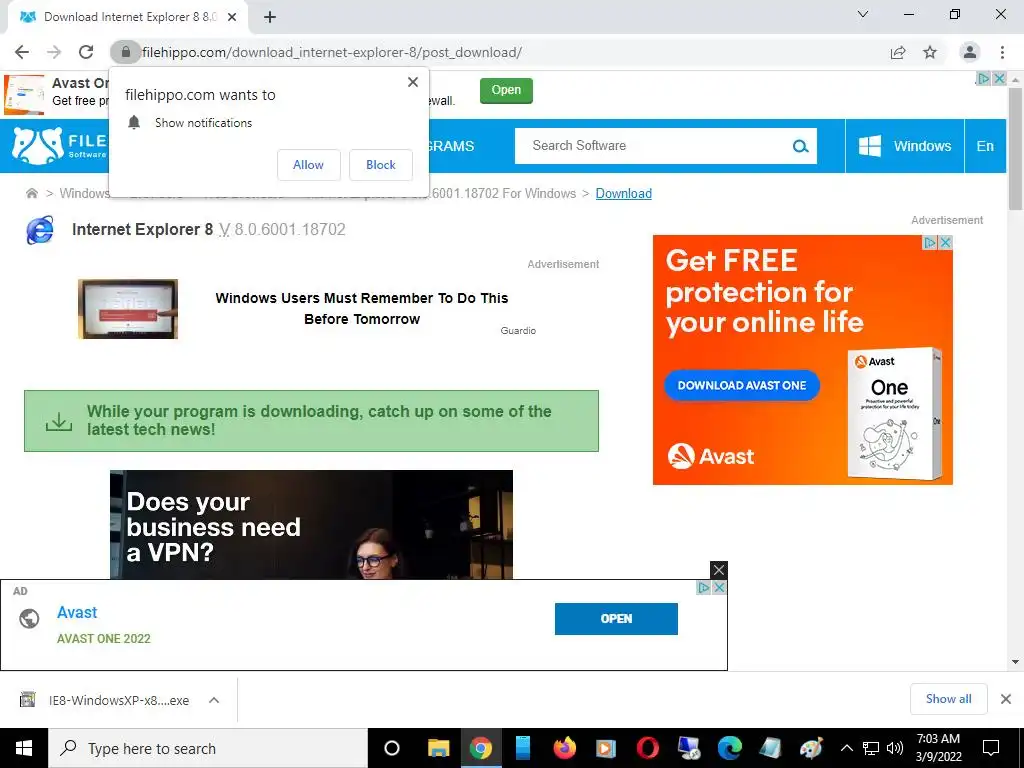Open the Chrome profile avatar
Screen dimensions: 1024x768
pos(970,52)
